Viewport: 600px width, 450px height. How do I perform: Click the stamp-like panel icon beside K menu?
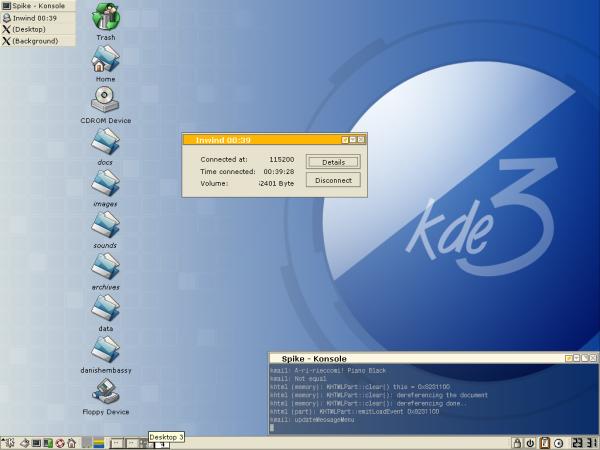tap(25, 443)
